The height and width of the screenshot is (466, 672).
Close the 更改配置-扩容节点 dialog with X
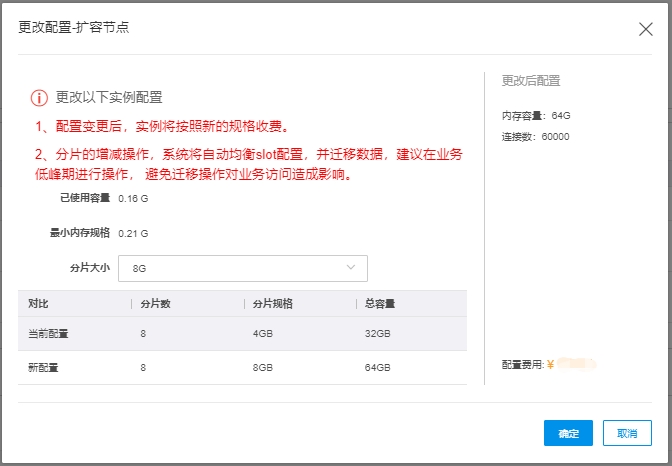646,29
